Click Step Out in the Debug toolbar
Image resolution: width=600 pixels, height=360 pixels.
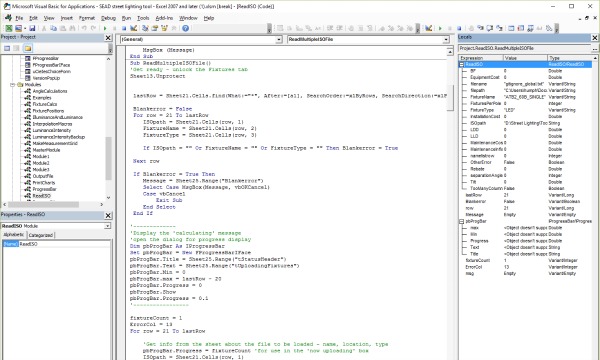[x=499, y=28]
